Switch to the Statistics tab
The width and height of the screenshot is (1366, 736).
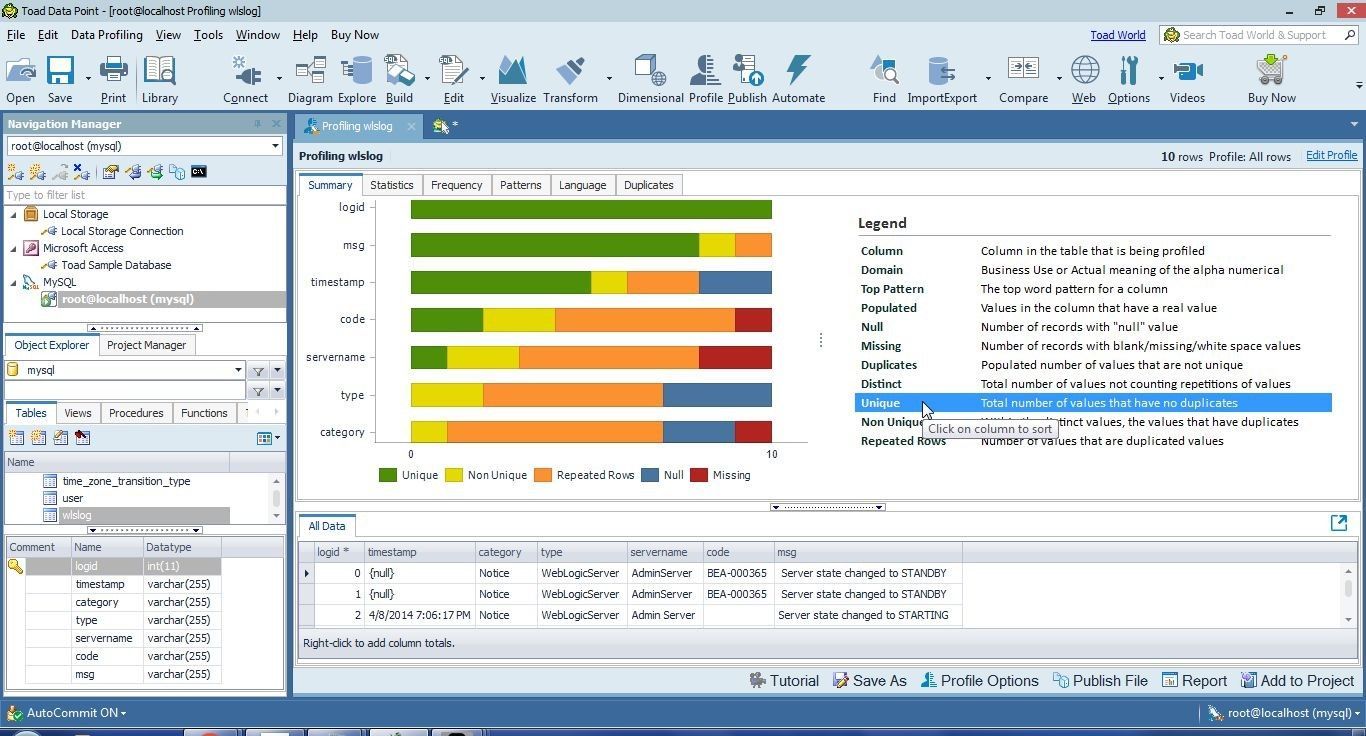pyautogui.click(x=391, y=185)
